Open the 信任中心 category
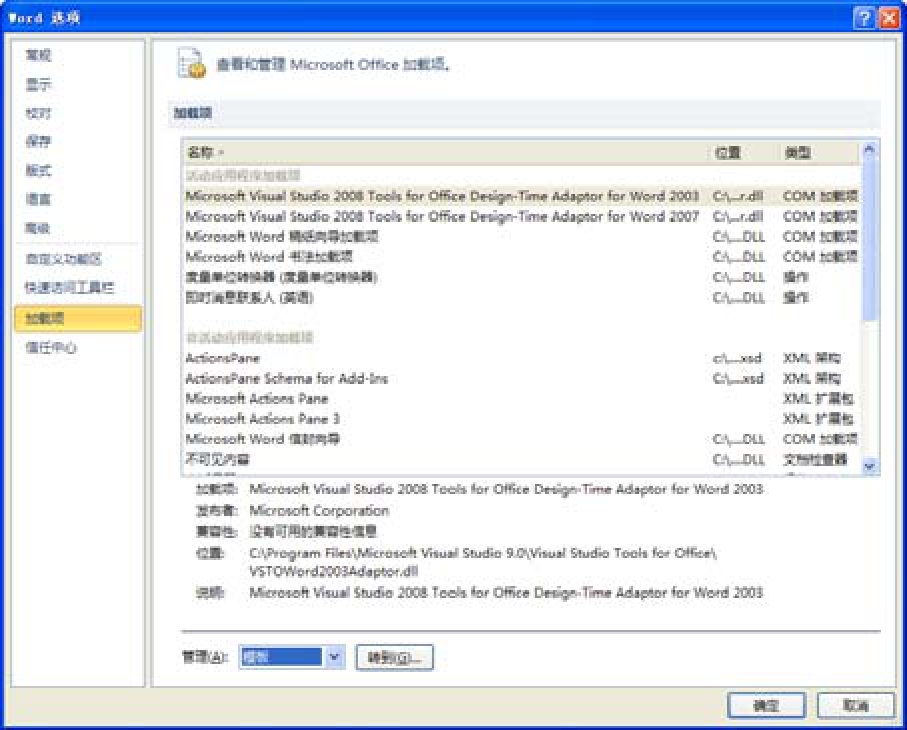This screenshot has height=730, width=907. pyautogui.click(x=51, y=348)
